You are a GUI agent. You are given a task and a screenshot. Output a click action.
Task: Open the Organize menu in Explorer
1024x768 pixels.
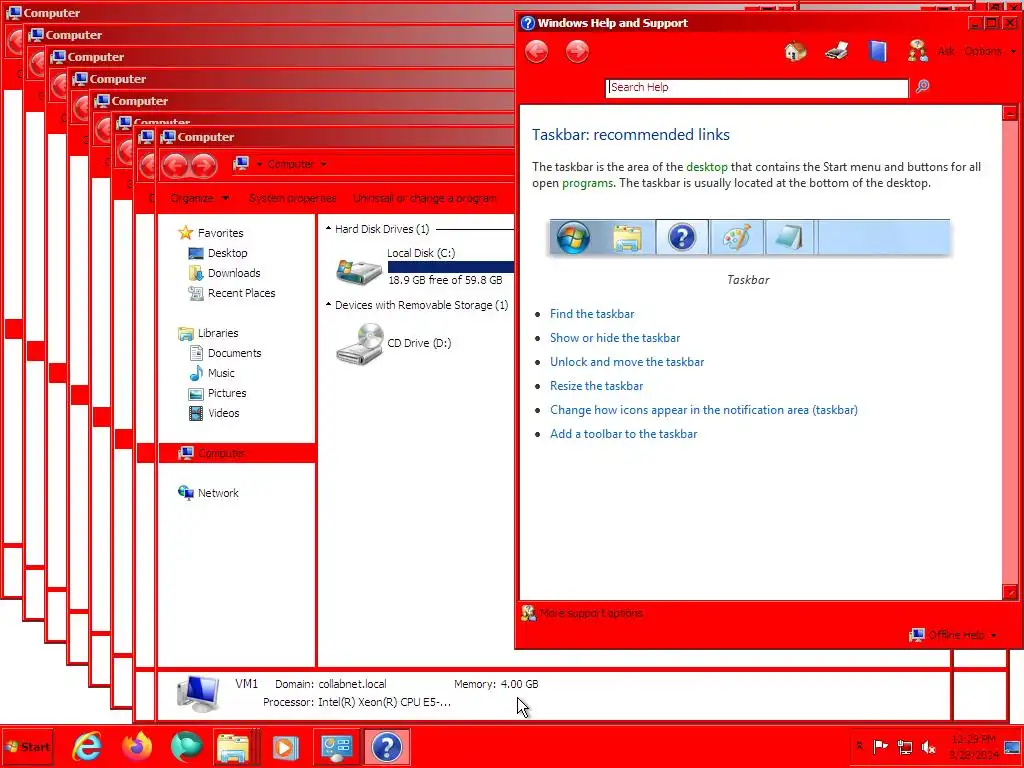coord(200,199)
